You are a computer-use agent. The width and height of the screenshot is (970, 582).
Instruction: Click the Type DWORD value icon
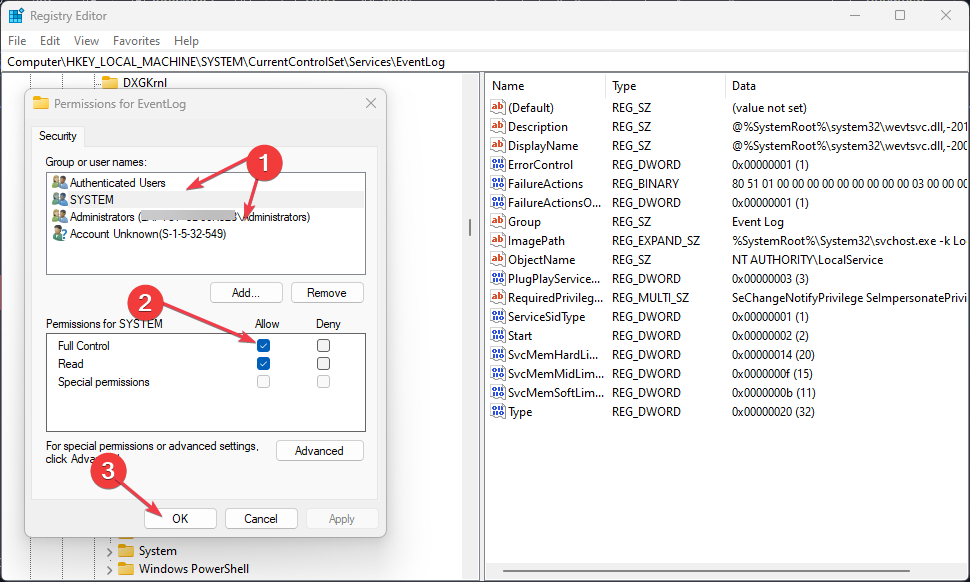pos(497,411)
